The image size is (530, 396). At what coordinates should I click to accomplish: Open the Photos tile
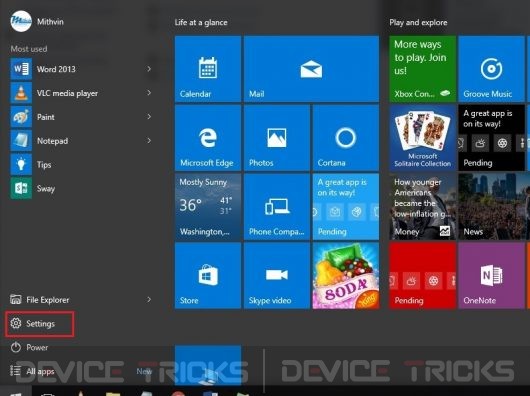(277, 138)
